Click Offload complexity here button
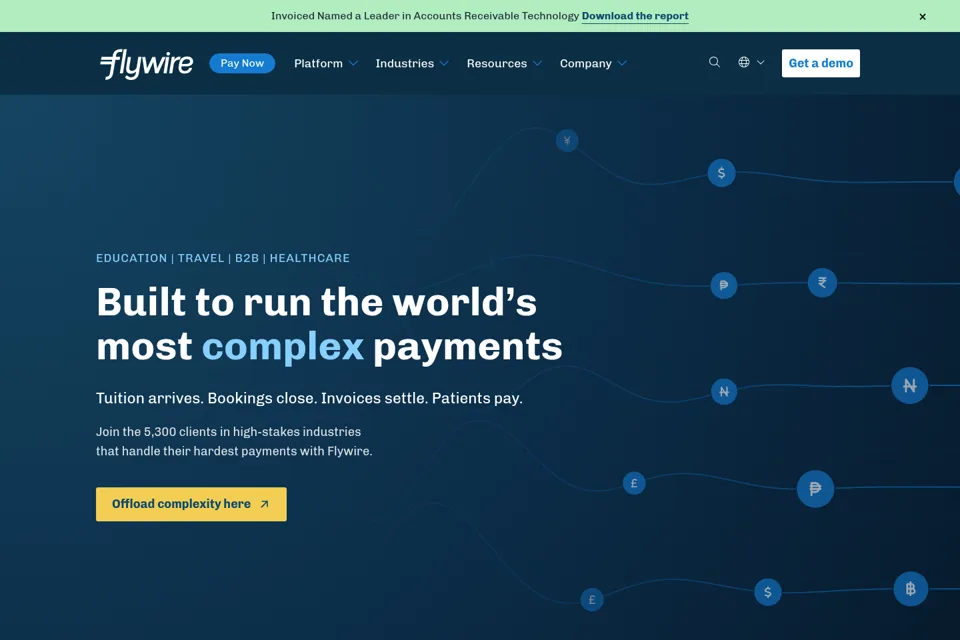The image size is (960, 640). (x=191, y=504)
